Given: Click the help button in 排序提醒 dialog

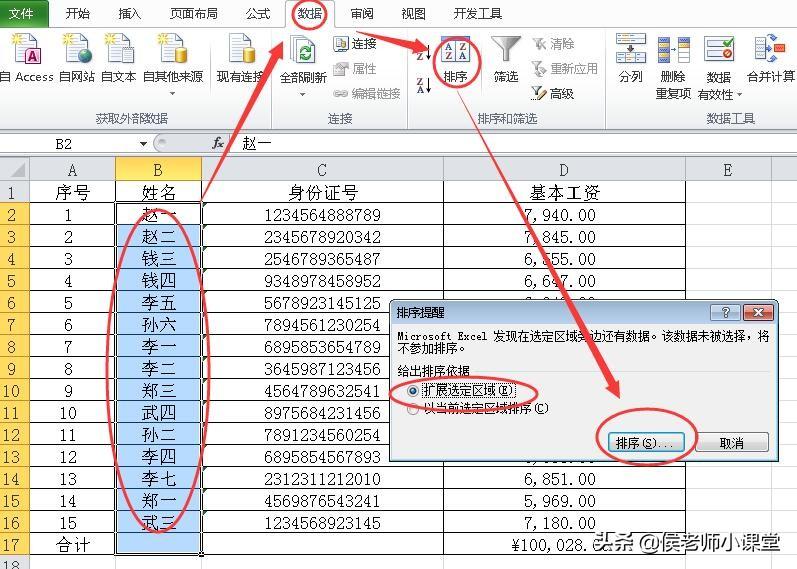Looking at the screenshot, I should point(725,312).
